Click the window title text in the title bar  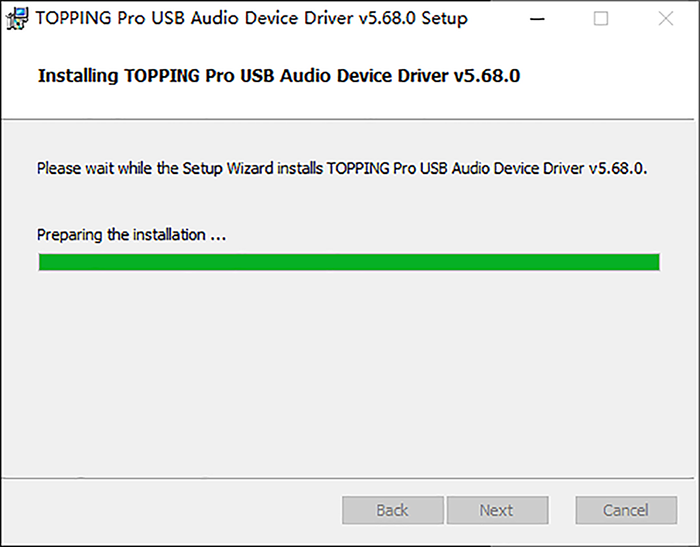point(251,18)
